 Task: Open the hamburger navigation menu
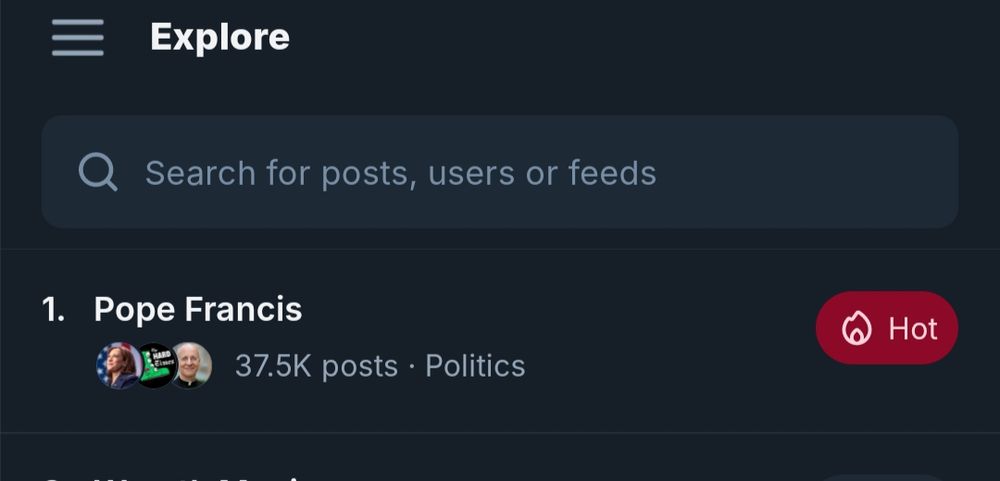(x=78, y=38)
